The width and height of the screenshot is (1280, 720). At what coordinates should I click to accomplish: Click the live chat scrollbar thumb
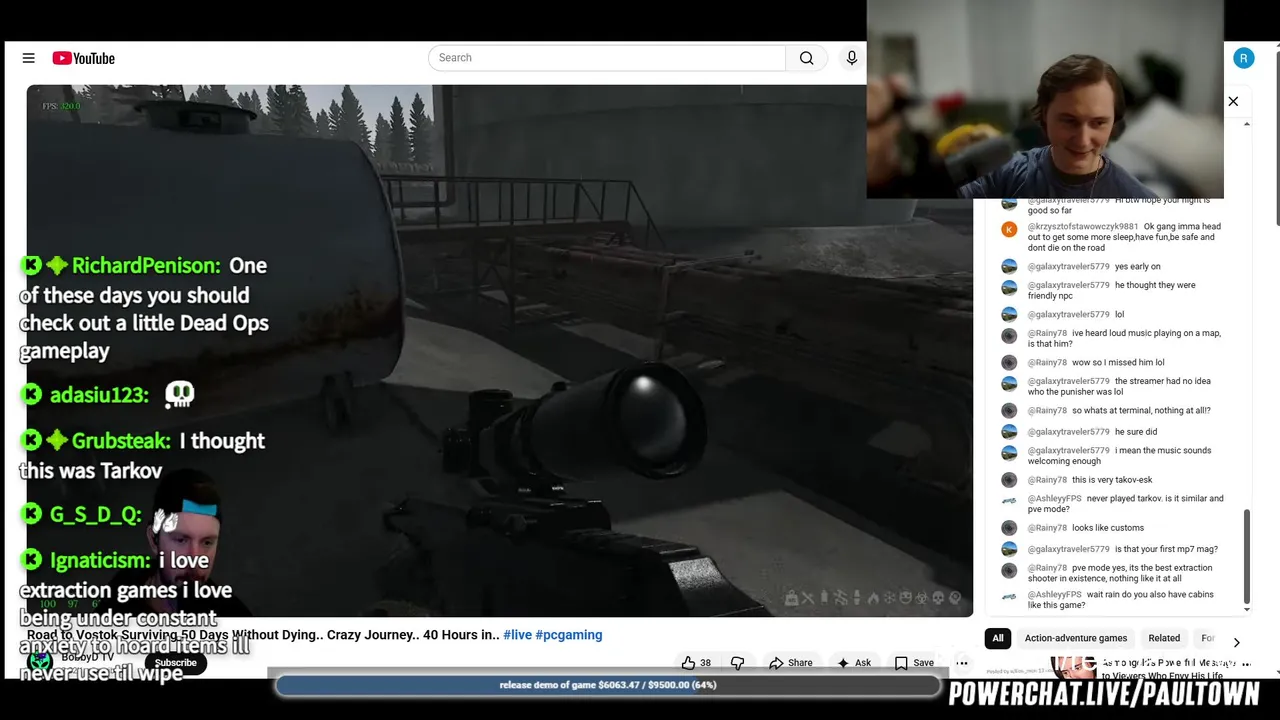1246,555
